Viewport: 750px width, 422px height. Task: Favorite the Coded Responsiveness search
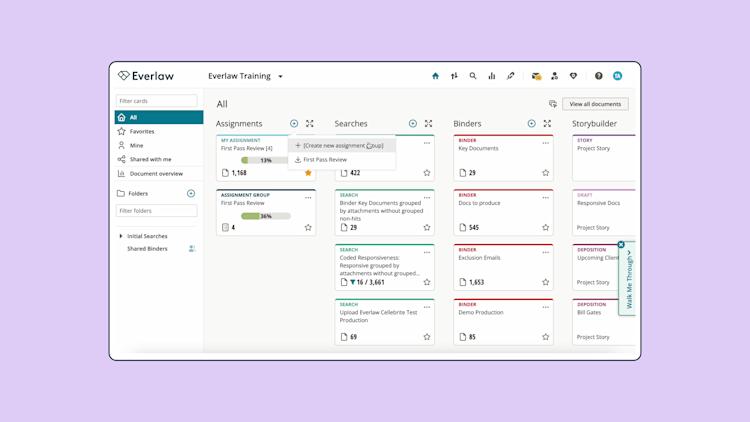coord(427,282)
